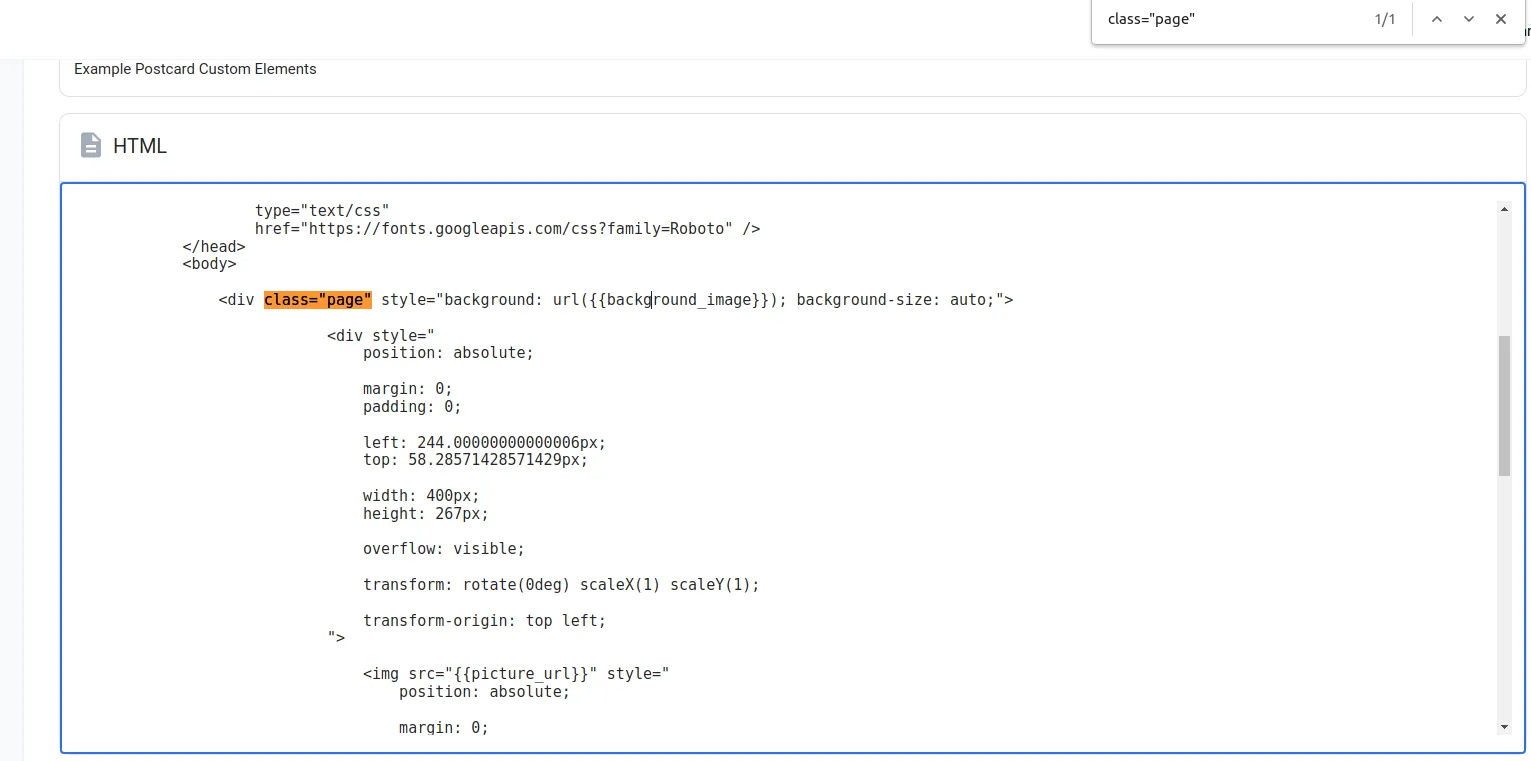Image resolution: width=1531 pixels, height=761 pixels.
Task: Close the find bar with the X icon
Action: pos(1501,19)
